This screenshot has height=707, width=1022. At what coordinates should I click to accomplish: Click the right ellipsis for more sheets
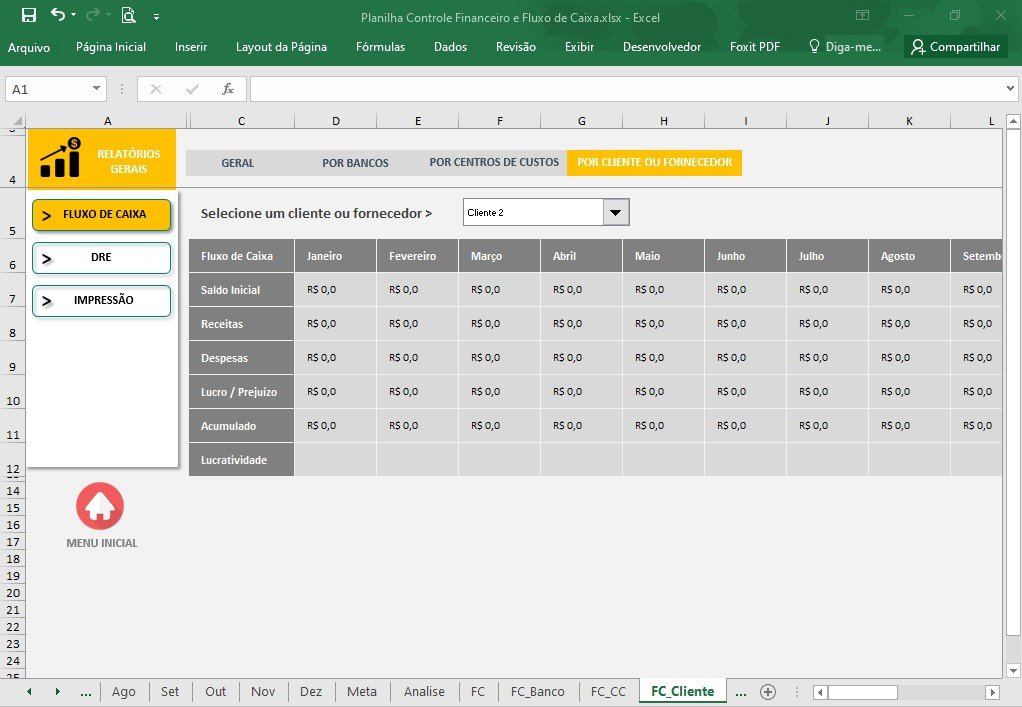[740, 692]
